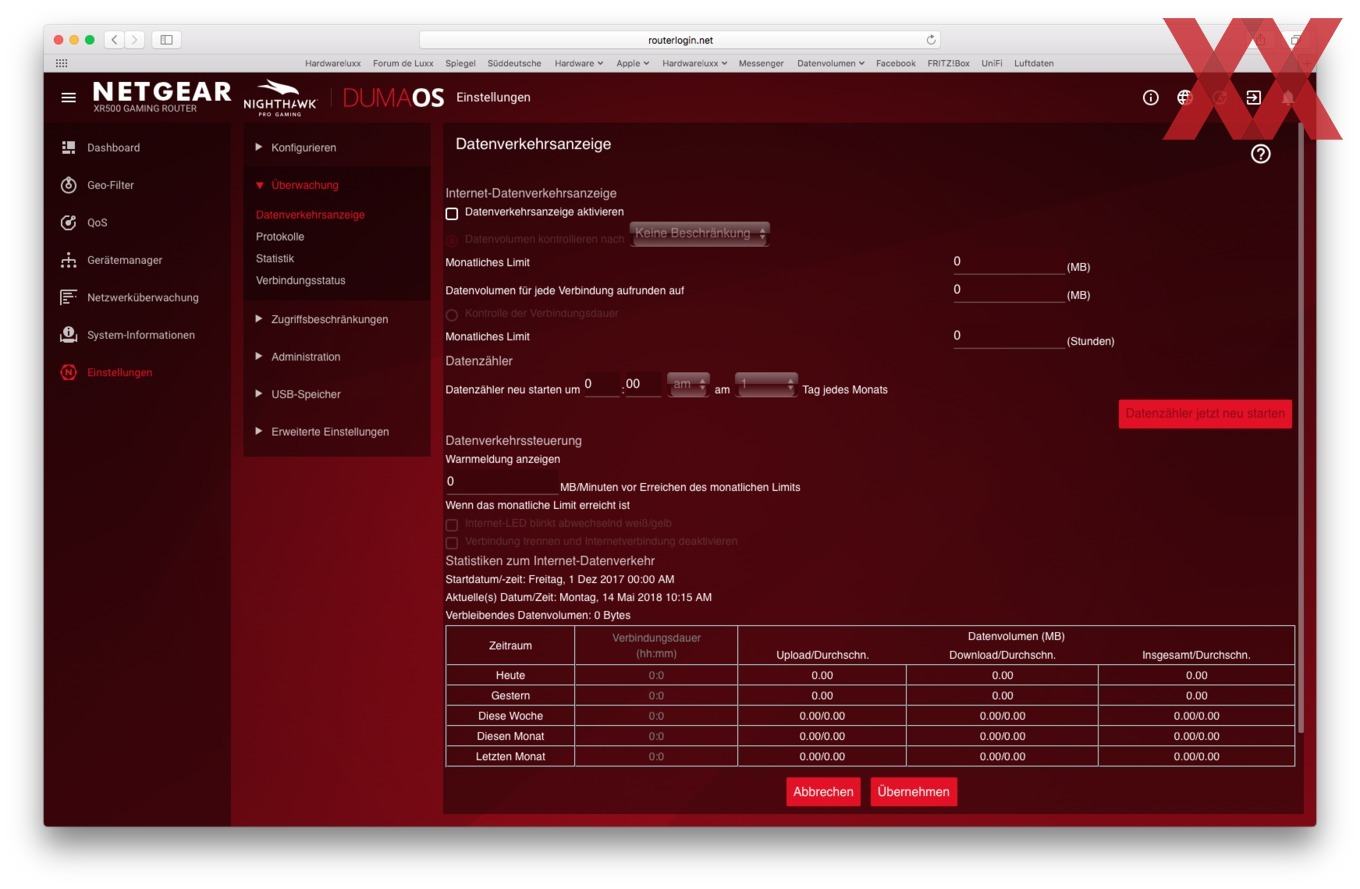Open FRITZ!Box bookmark
1360x889 pixels.
[948, 63]
